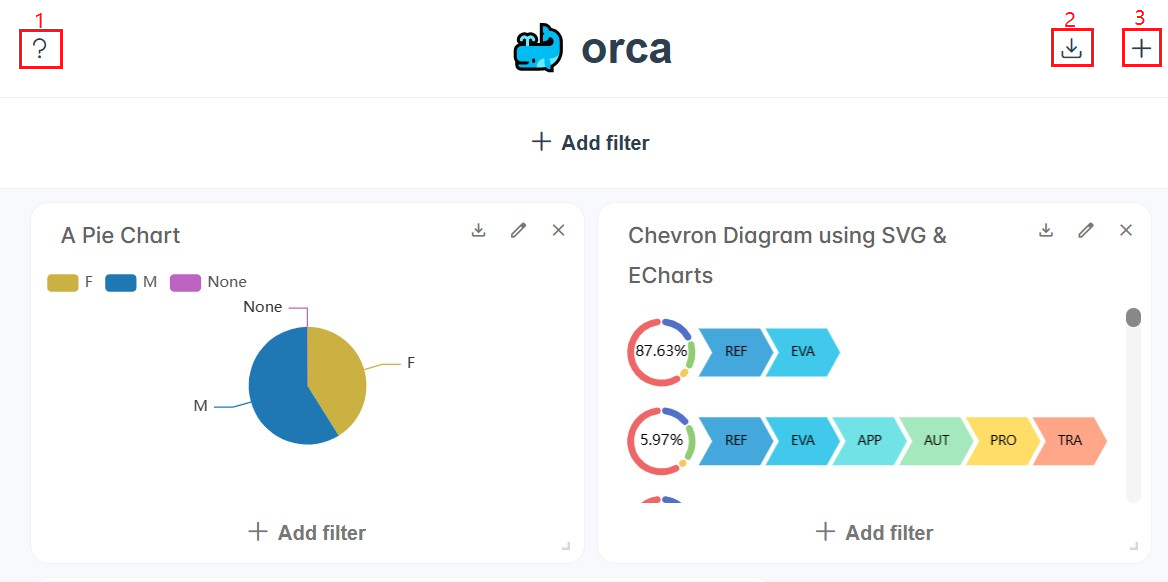The image size is (1168, 582).
Task: Open the help icon
Action: 40,47
